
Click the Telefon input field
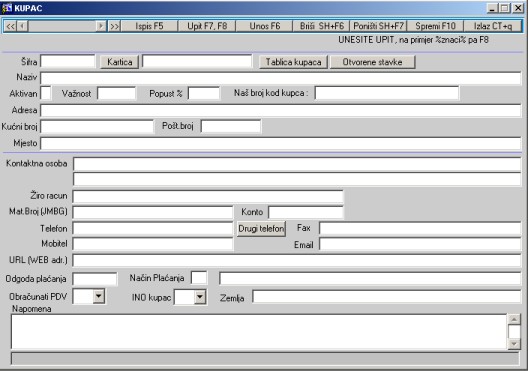tap(153, 229)
